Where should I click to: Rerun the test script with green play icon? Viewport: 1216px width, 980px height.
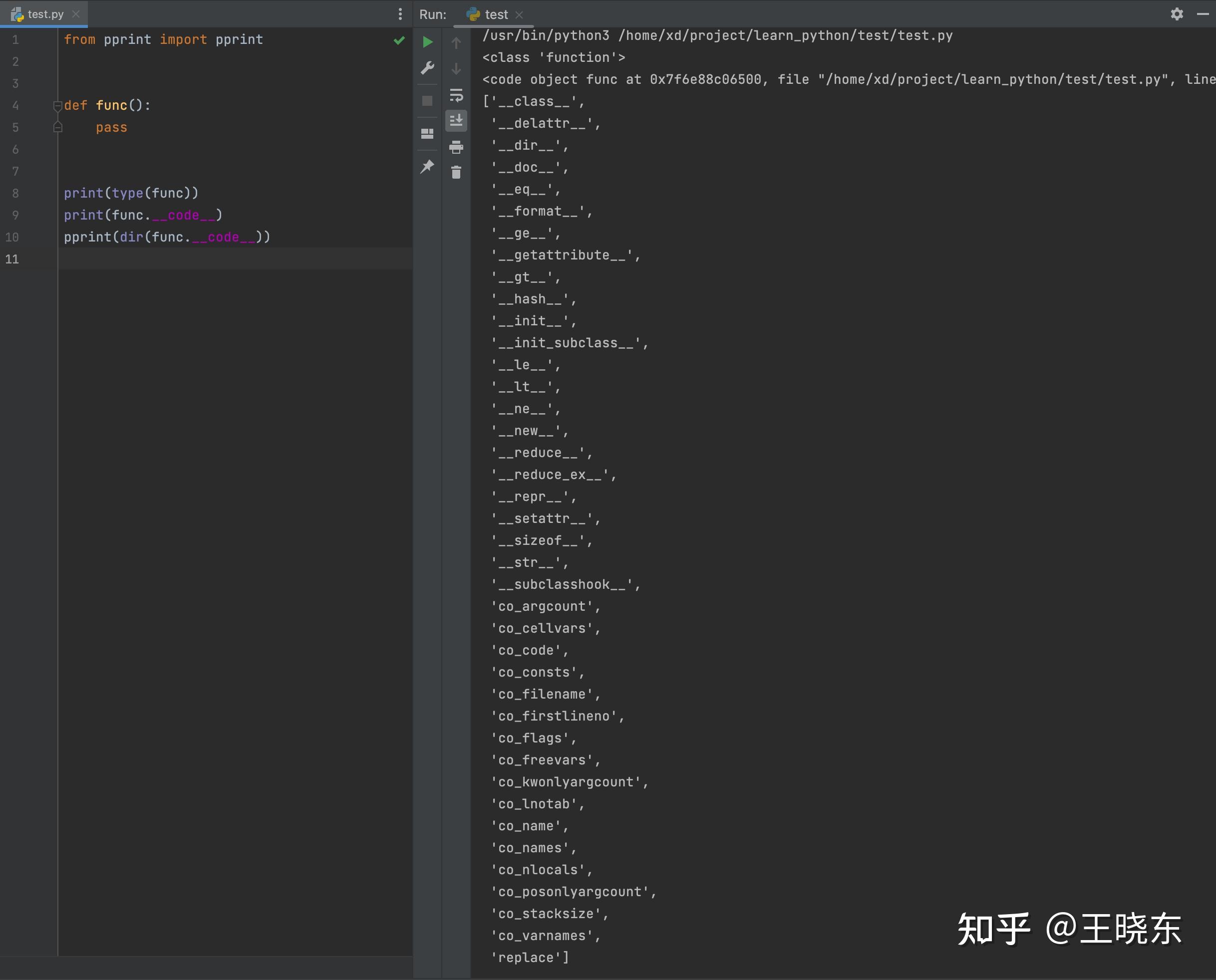tap(428, 42)
